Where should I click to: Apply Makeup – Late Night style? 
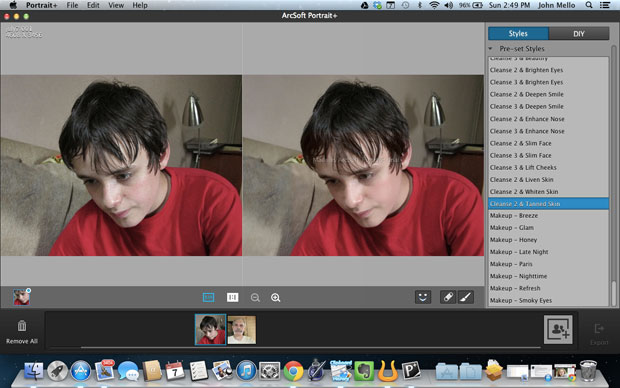pos(548,252)
